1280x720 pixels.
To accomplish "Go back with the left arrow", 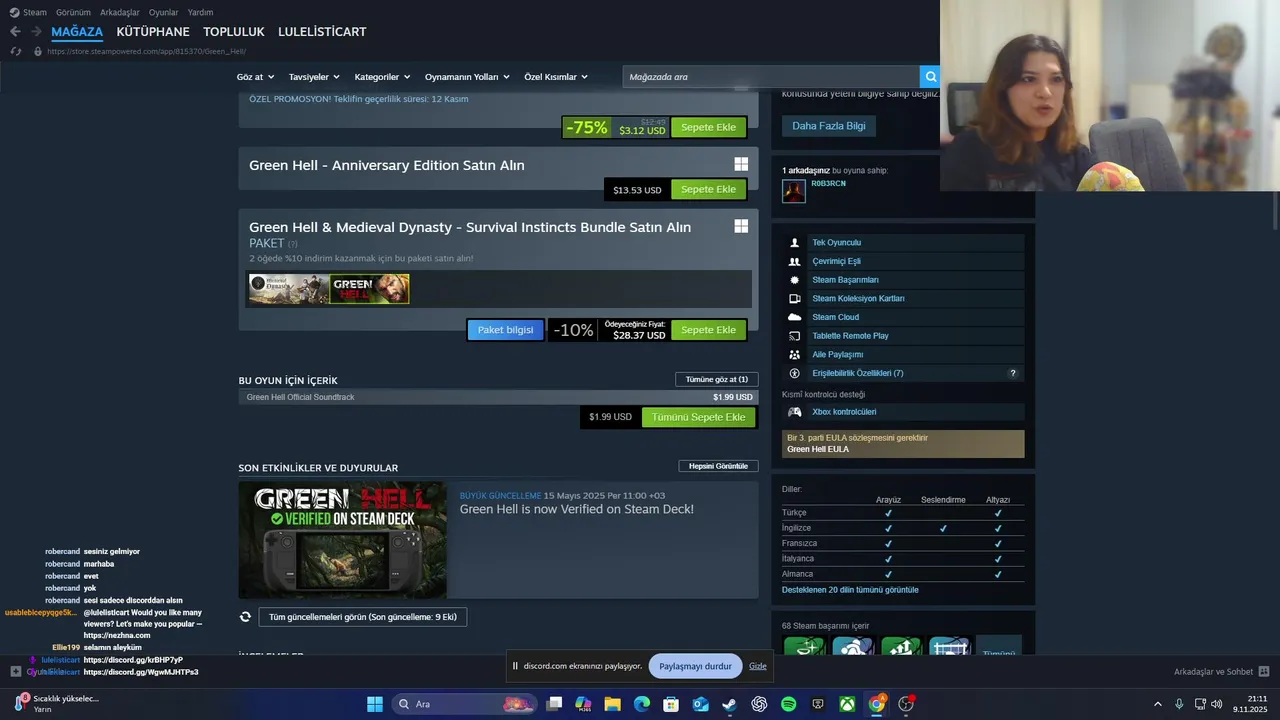I will [15, 32].
